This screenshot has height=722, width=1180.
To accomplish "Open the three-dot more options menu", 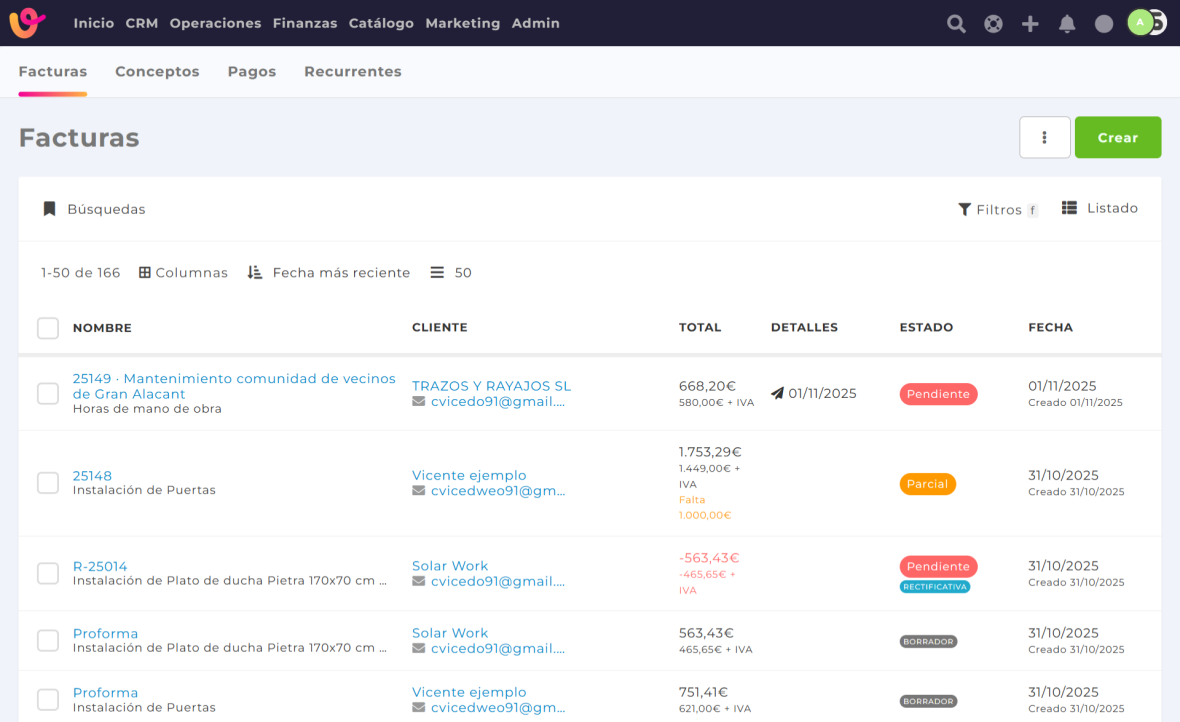I will [1044, 138].
